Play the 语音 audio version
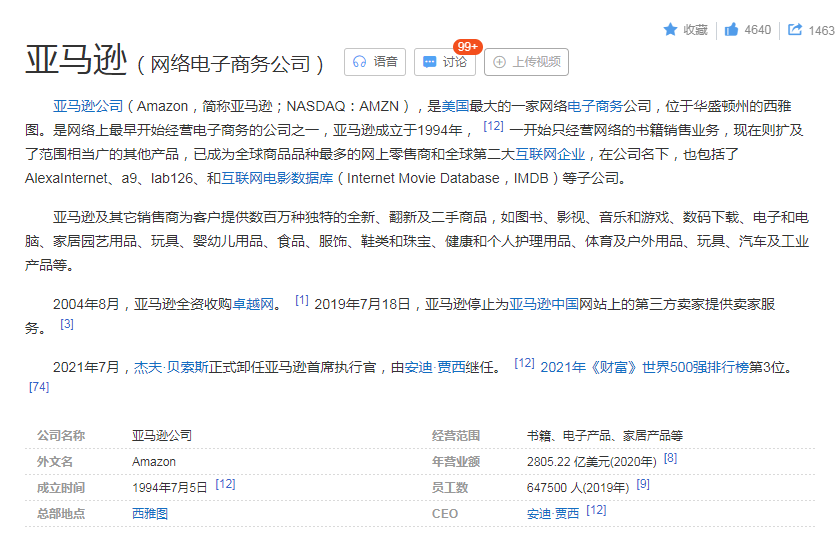 pyautogui.click(x=375, y=62)
